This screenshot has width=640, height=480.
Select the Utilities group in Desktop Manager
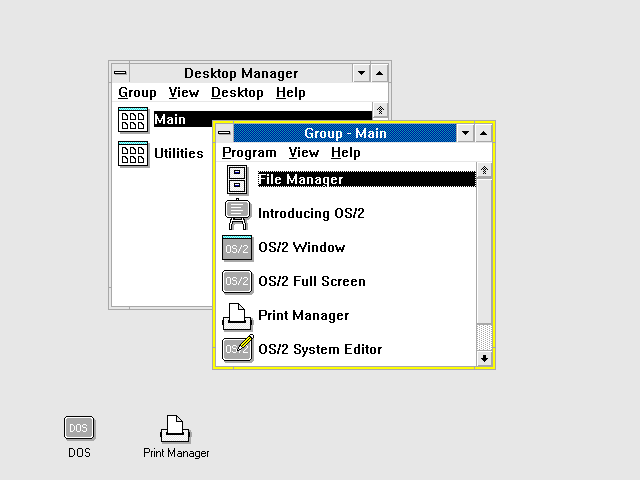(x=160, y=154)
